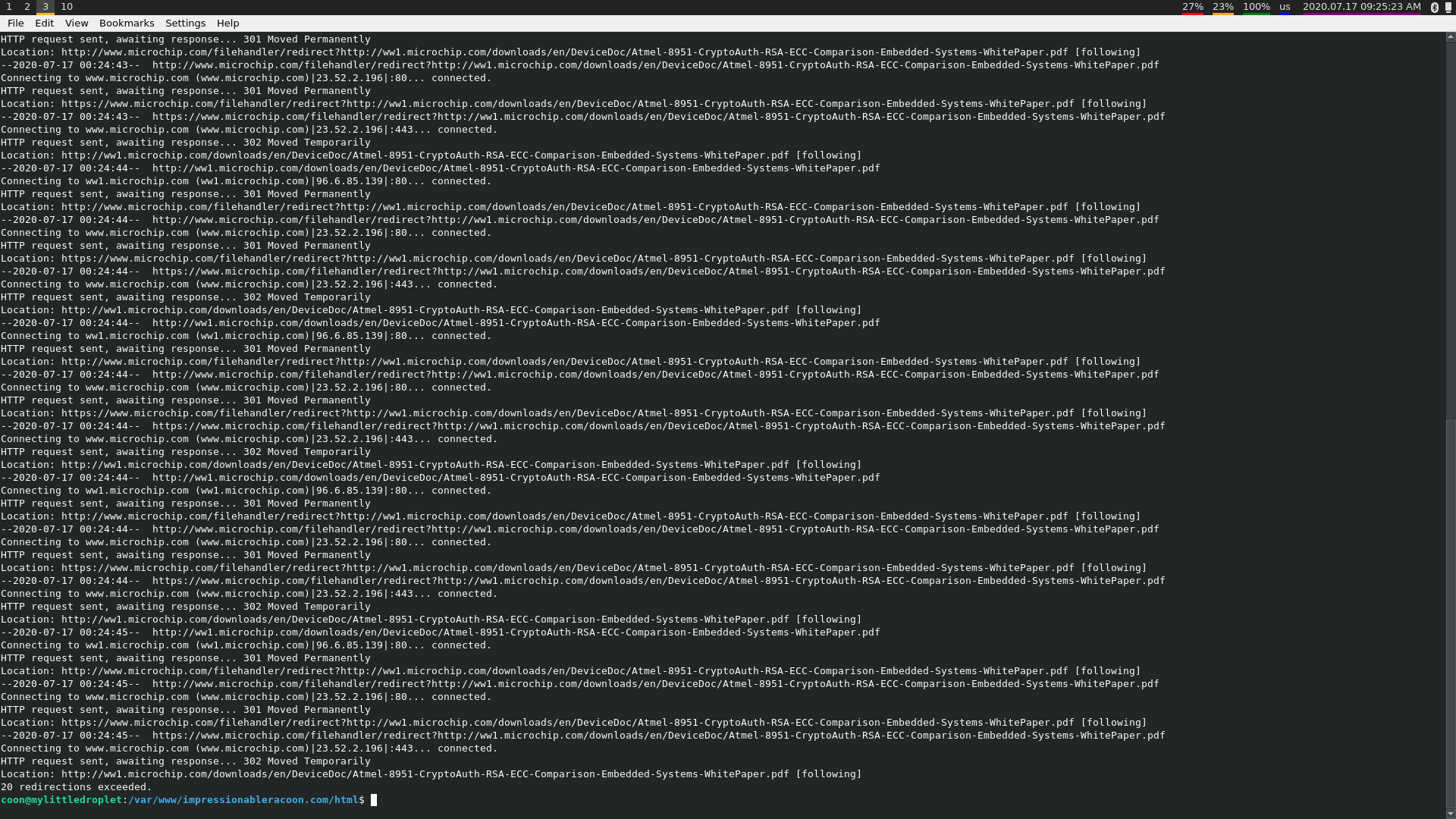This screenshot has width=1456, height=819.
Task: Open the Help menu
Action: (x=227, y=24)
